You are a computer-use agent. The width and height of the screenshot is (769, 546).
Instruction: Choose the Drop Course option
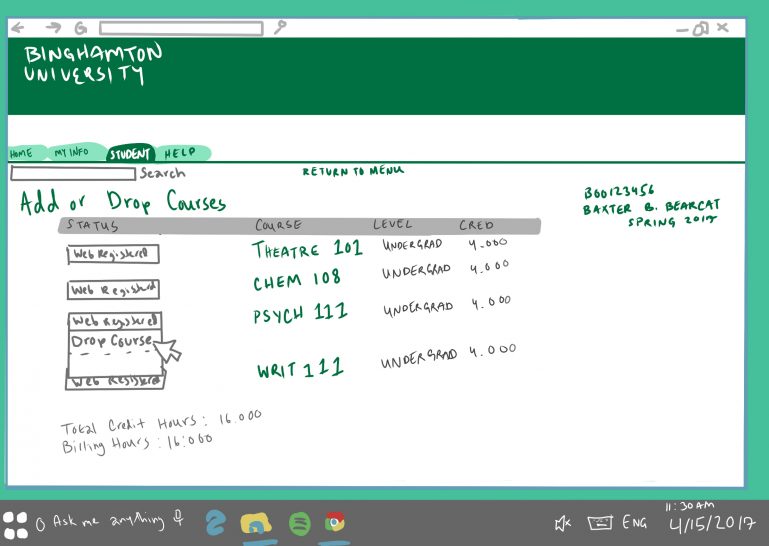[x=110, y=342]
